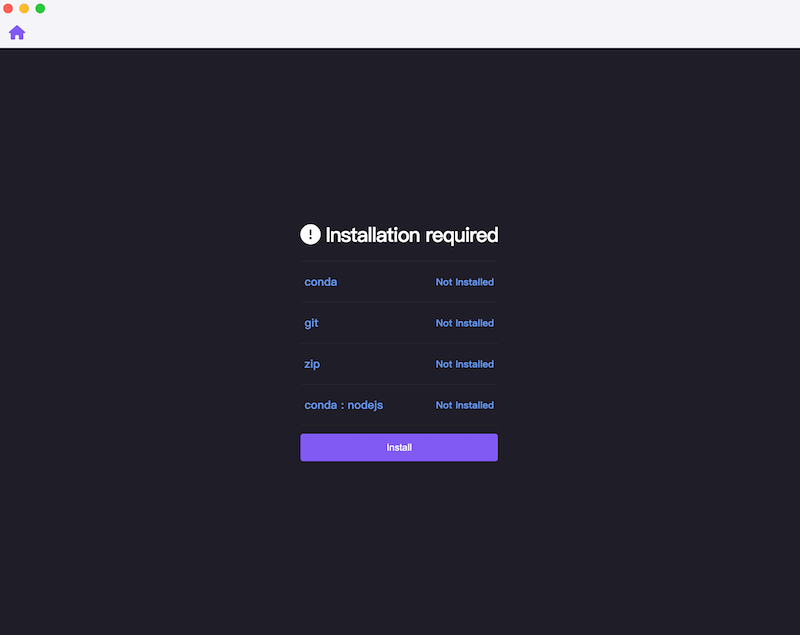
Task: Select the git dependency entry
Action: [399, 323]
